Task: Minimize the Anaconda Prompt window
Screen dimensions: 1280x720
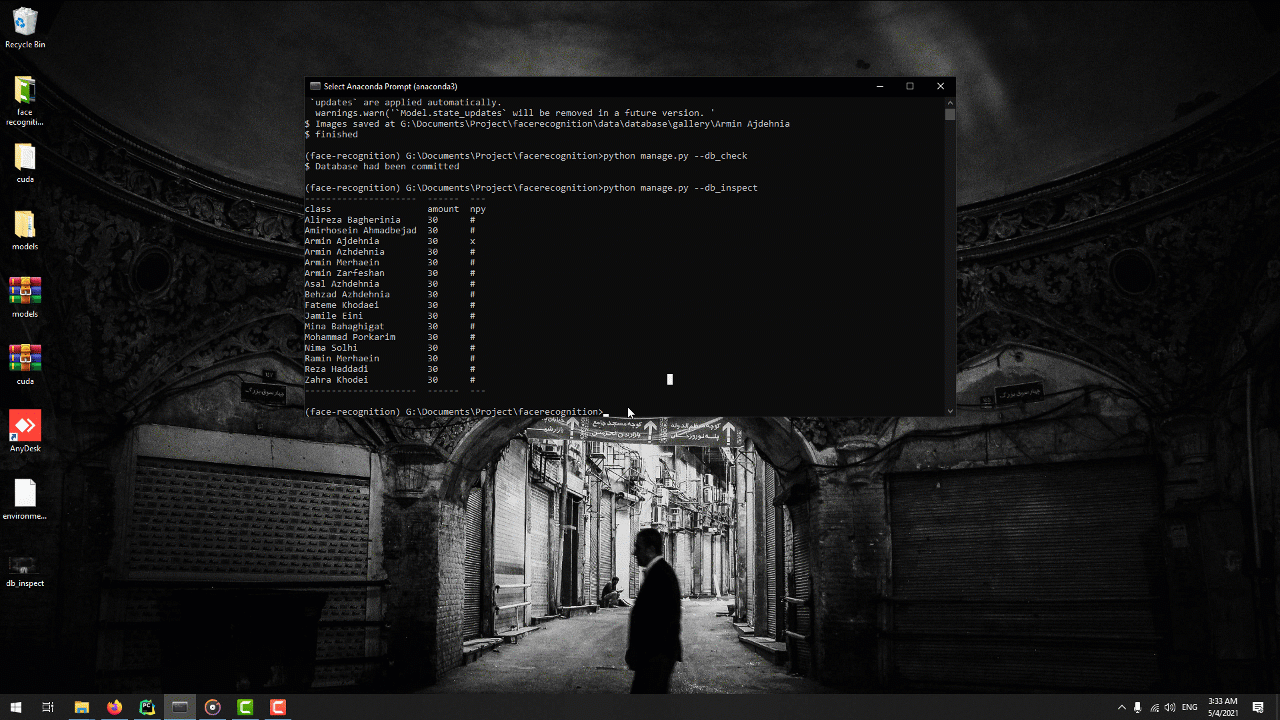Action: pyautogui.click(x=879, y=86)
